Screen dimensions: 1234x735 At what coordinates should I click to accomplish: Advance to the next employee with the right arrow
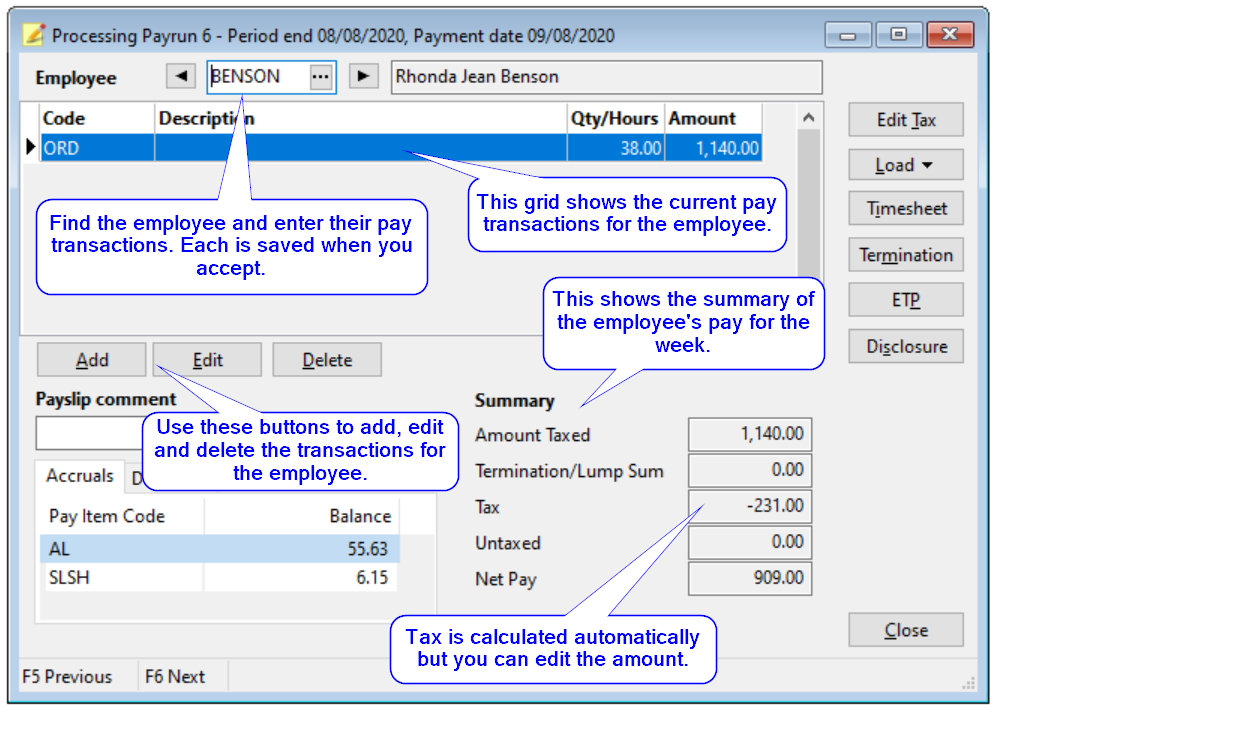pyautogui.click(x=362, y=76)
